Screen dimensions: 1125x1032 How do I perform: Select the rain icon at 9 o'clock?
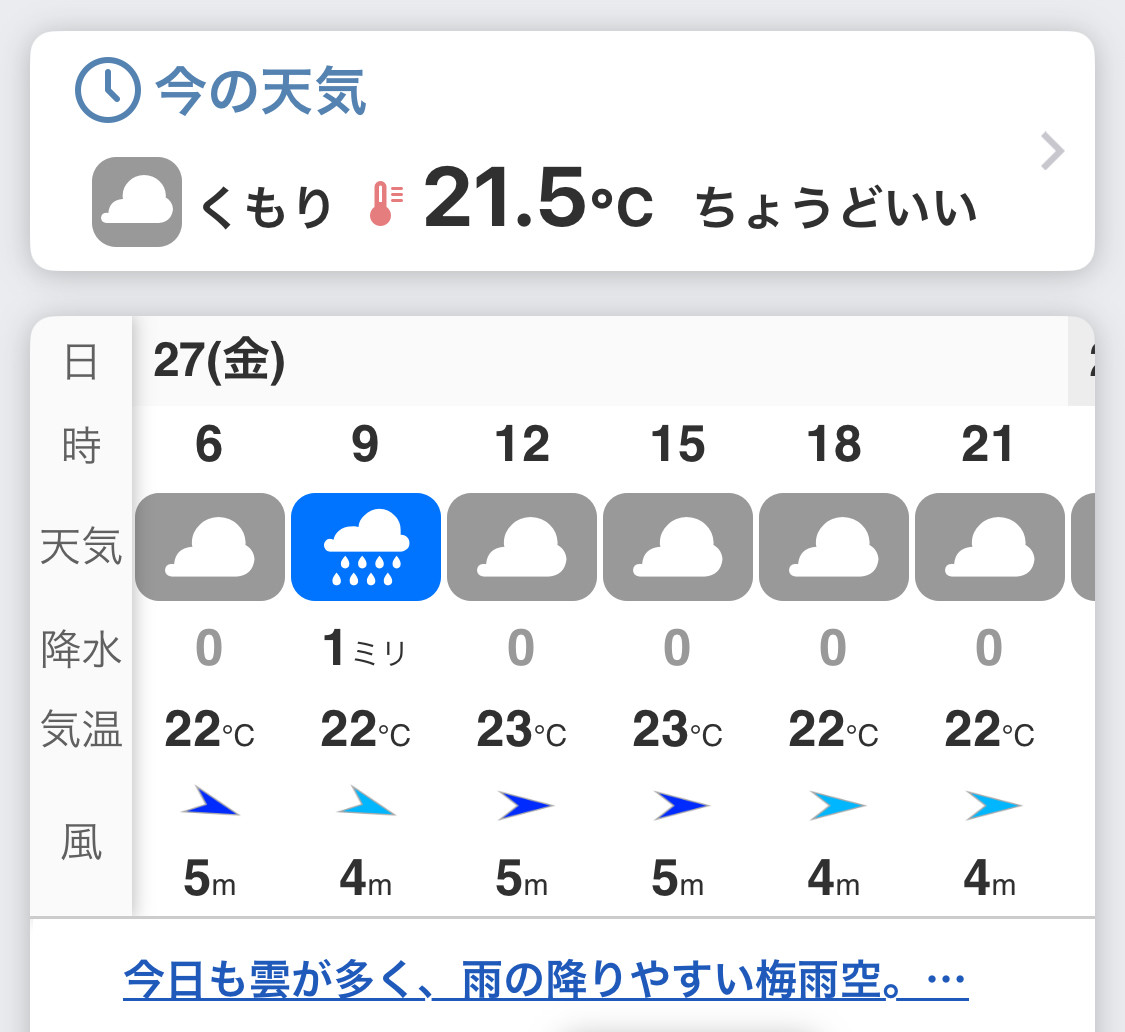pos(366,547)
